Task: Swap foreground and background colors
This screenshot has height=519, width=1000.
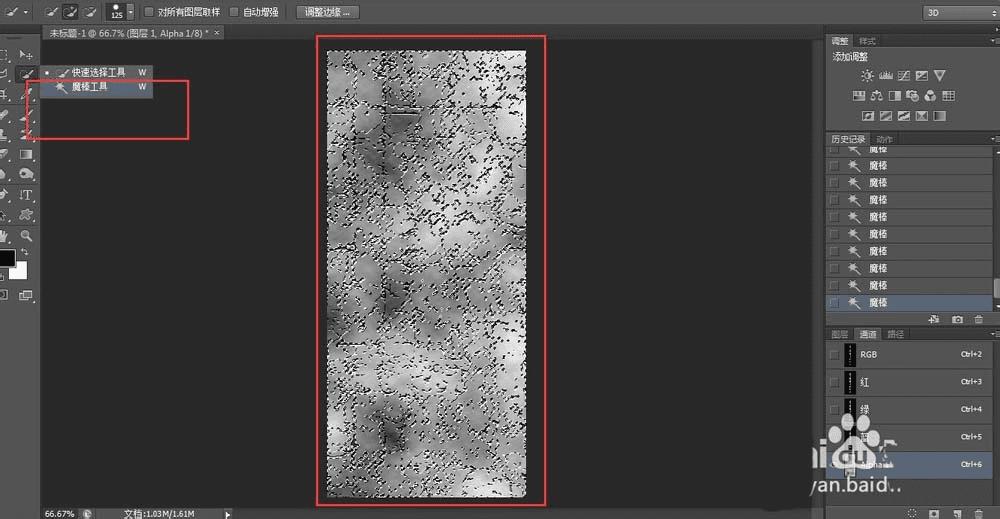Action: [x=25, y=252]
